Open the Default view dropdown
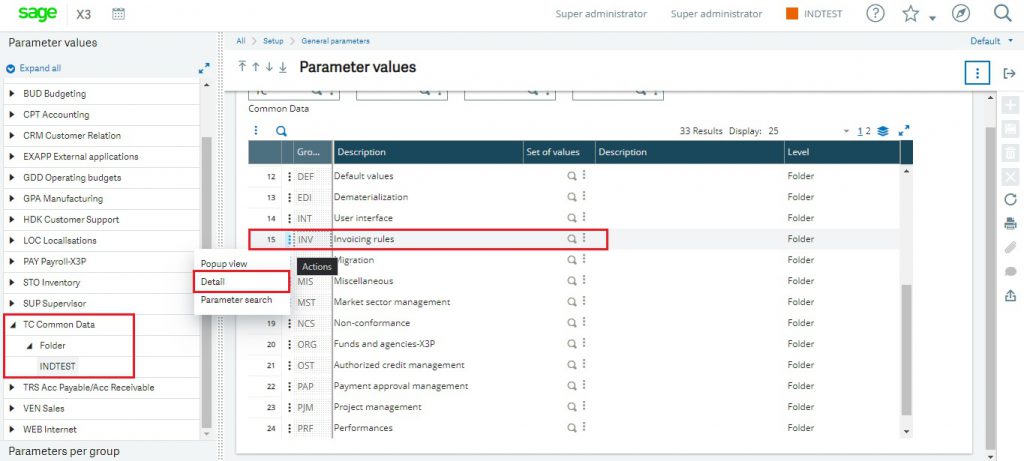This screenshot has width=1024, height=461. click(992, 40)
